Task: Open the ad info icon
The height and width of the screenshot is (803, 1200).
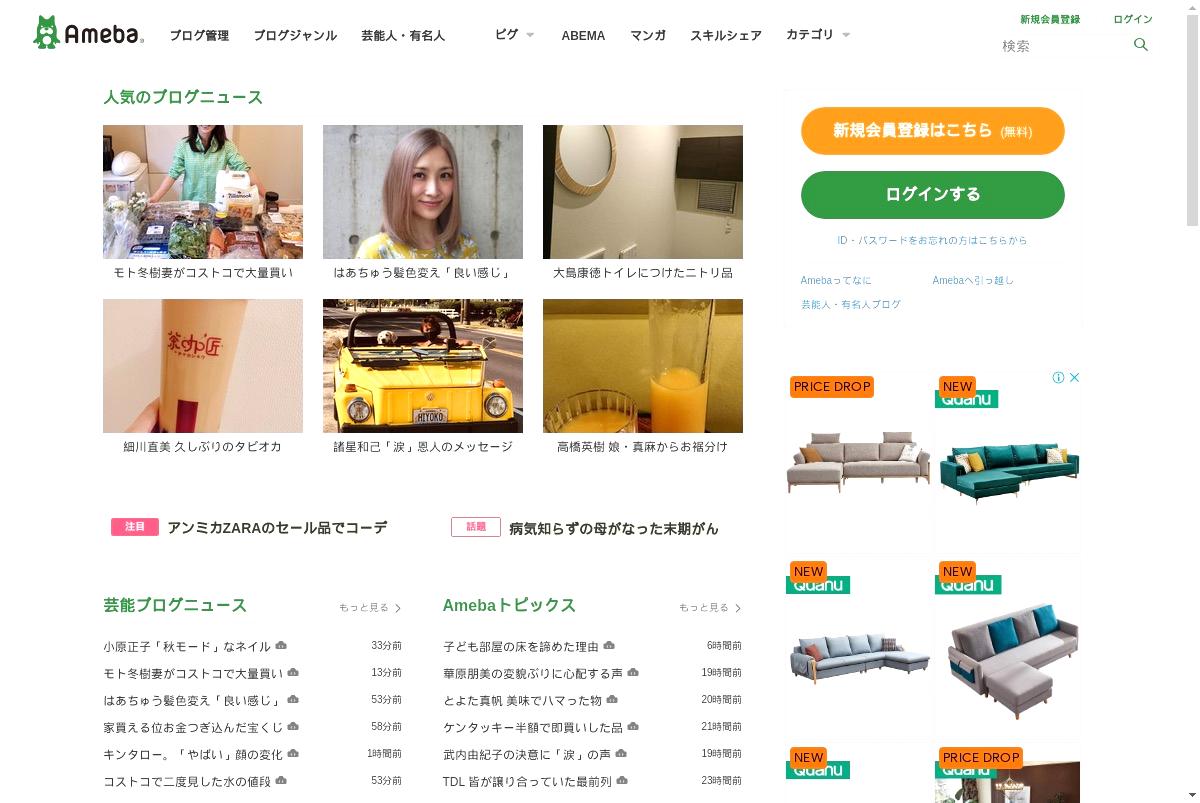Action: coord(1058,377)
